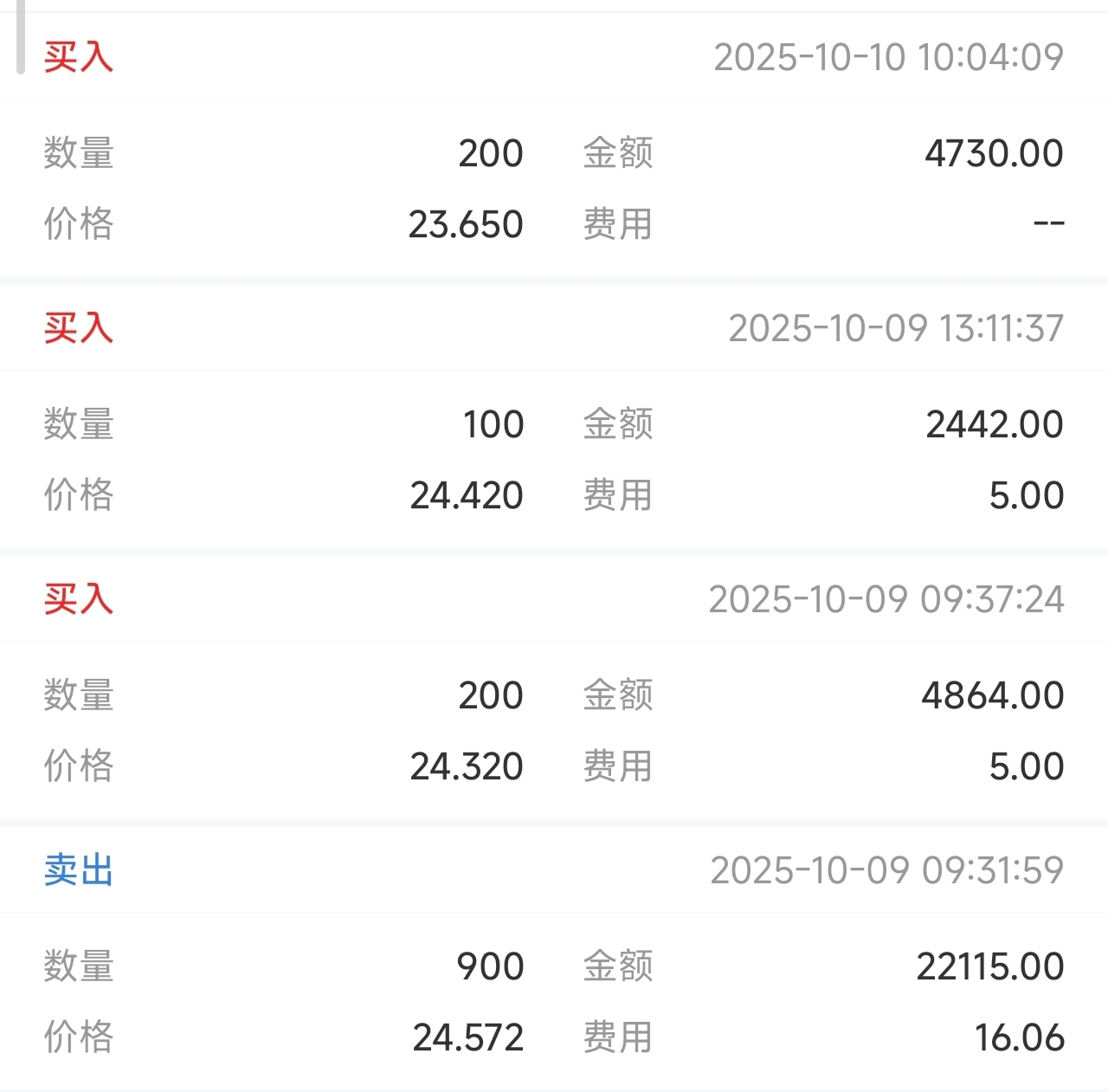The height and width of the screenshot is (1092, 1108).
Task: Open the 买入 record from 09:37:24
Action: tap(79, 599)
